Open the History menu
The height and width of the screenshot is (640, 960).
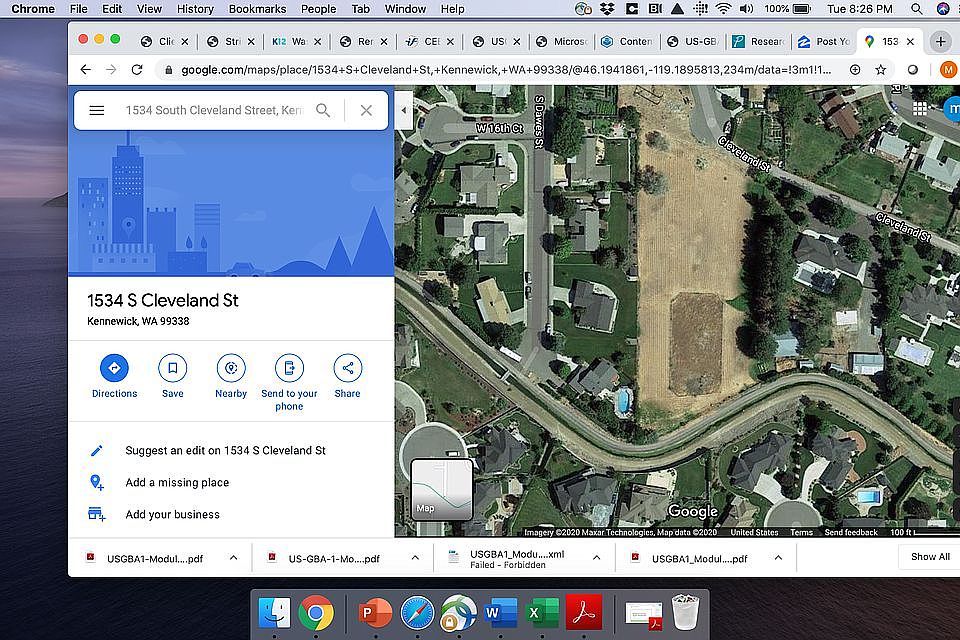pos(195,9)
